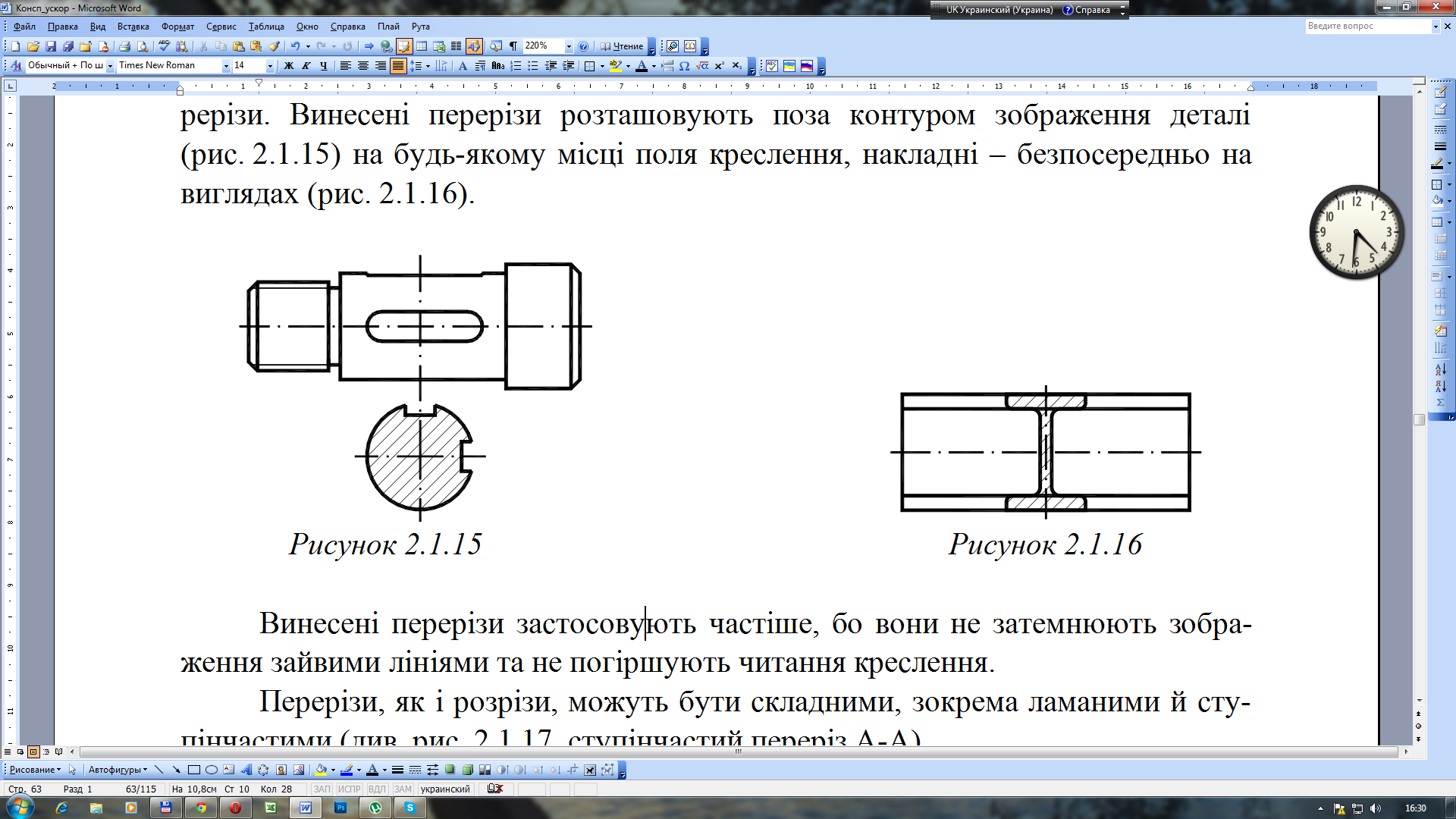Select the Rectangle drawing tool
Image resolution: width=1456 pixels, height=819 pixels.
point(194,770)
